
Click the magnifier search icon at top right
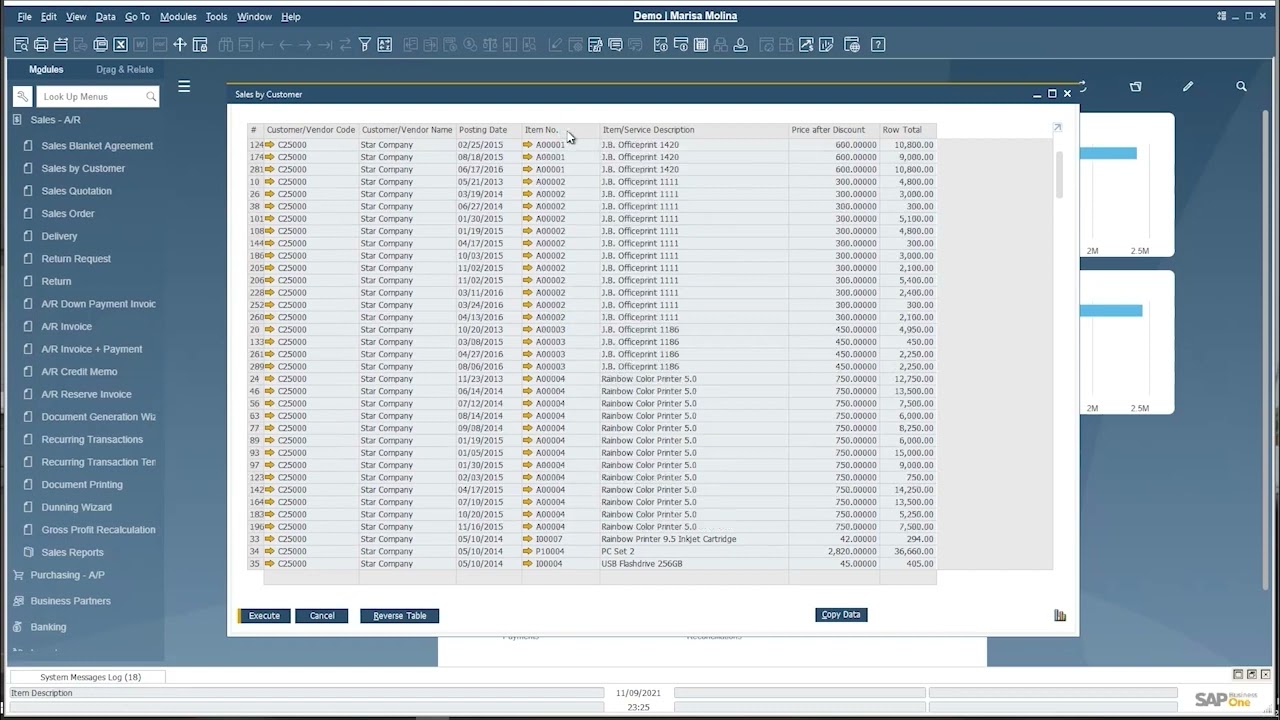[1241, 87]
